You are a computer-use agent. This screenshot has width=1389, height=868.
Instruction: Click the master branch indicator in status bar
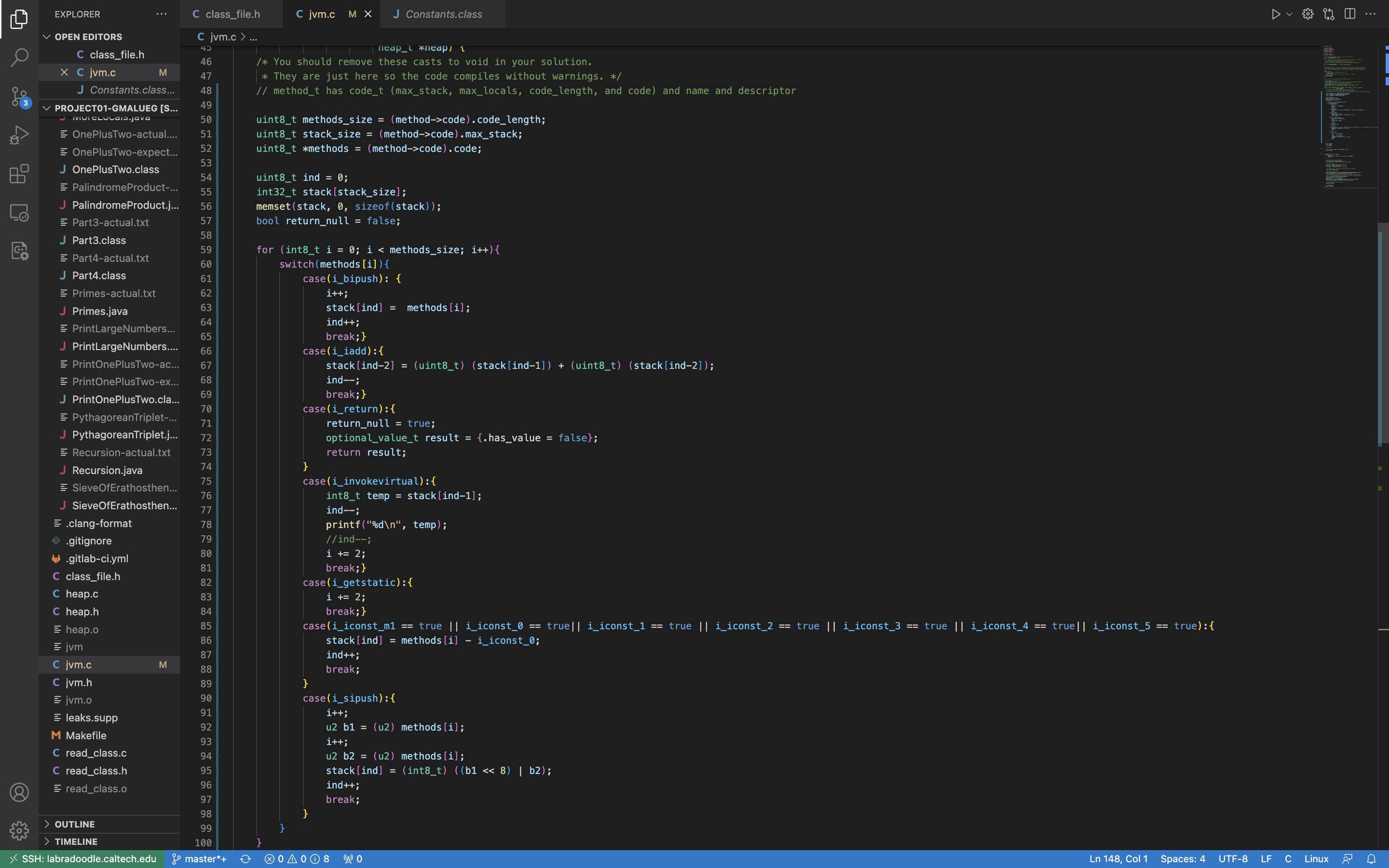(x=199, y=859)
